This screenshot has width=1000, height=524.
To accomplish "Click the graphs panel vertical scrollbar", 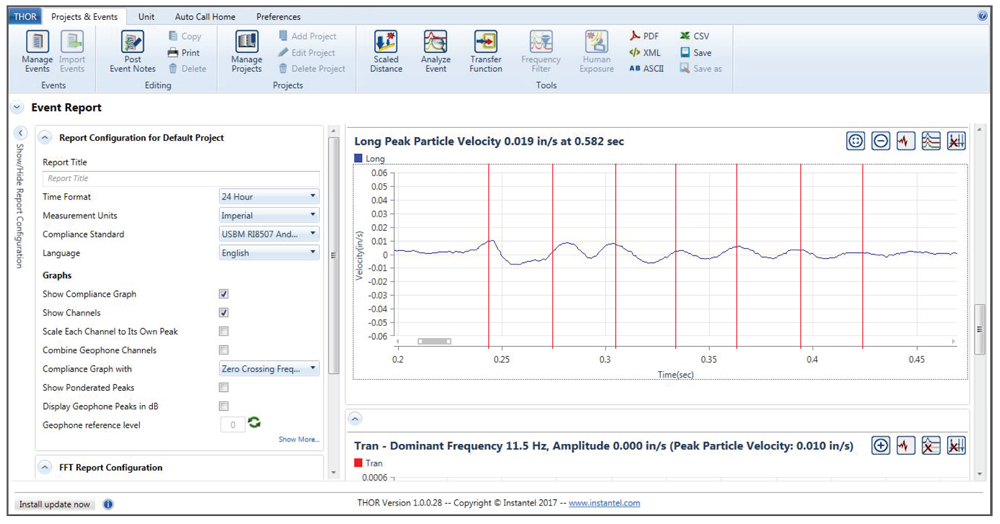I will tap(980, 330).
